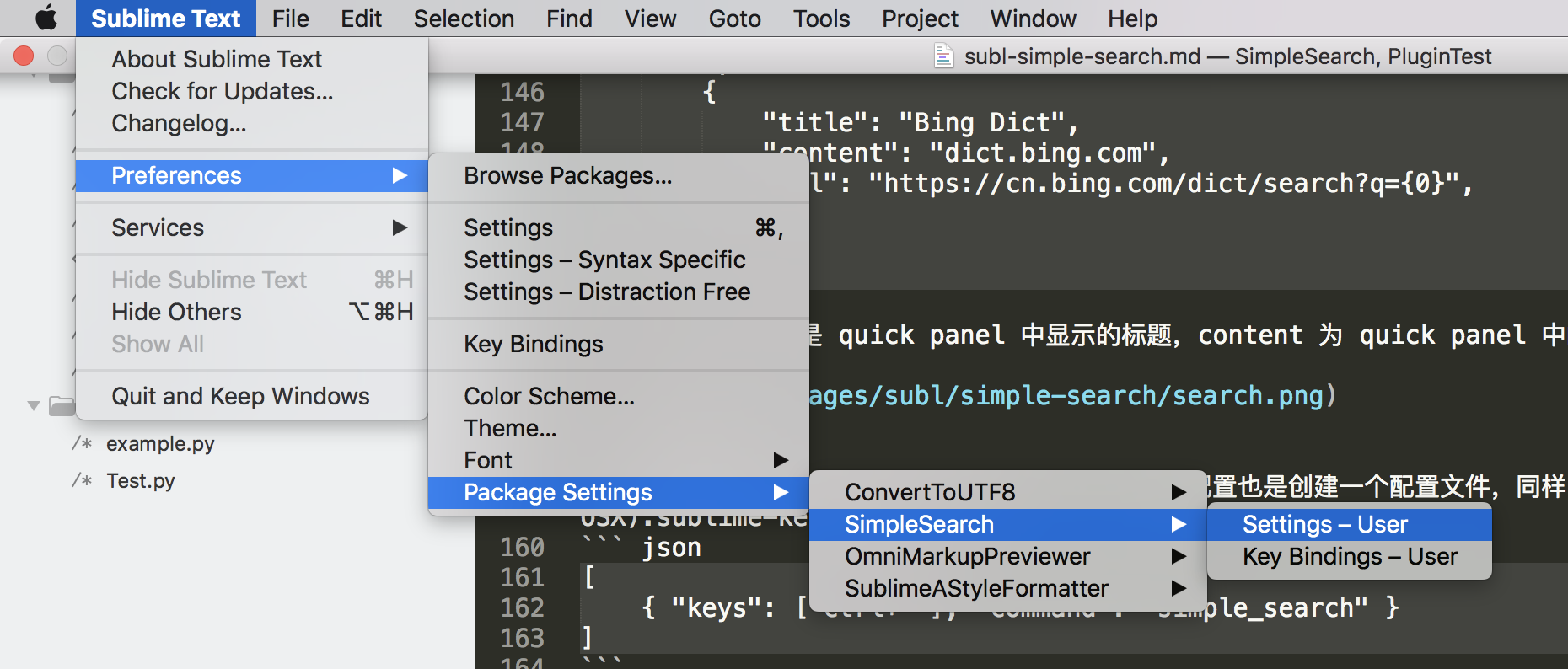
Task: Expand the SimpleSearch package submenu
Action: click(1008, 524)
